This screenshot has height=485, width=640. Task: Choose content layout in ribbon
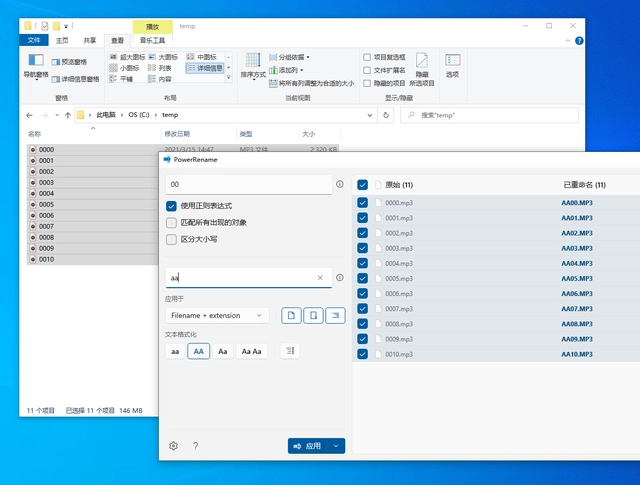160,79
